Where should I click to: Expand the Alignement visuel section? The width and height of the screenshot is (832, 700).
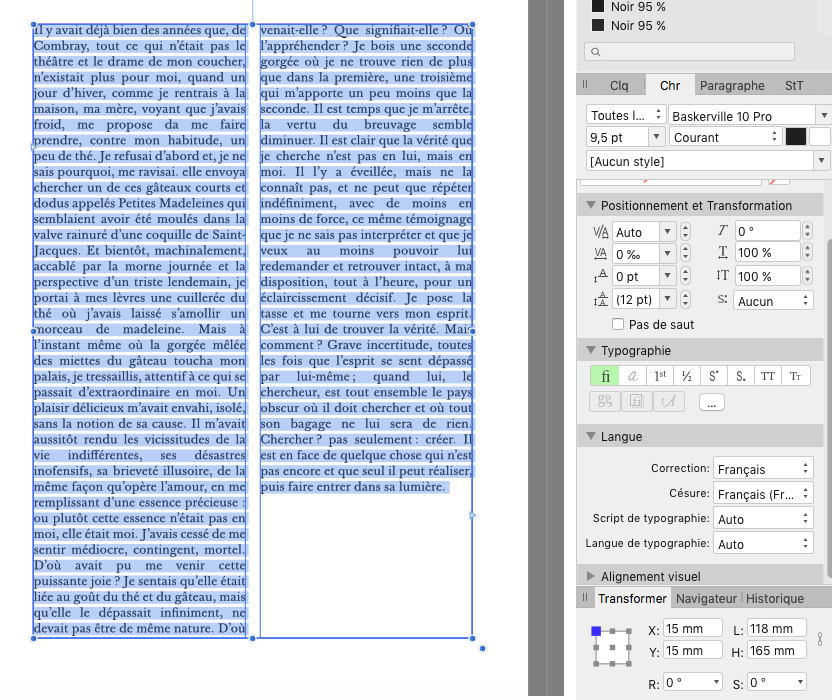click(x=591, y=576)
